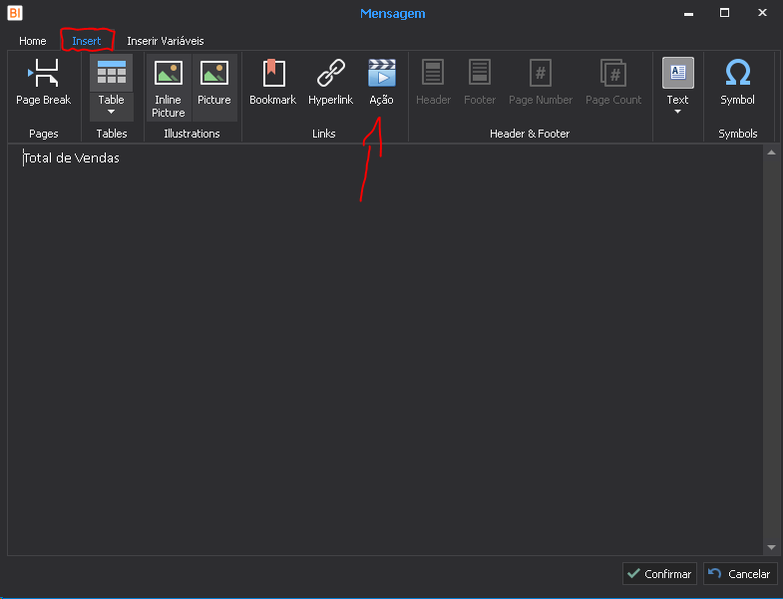Select the Insert ribbon tab
783x599 pixels.
click(86, 41)
